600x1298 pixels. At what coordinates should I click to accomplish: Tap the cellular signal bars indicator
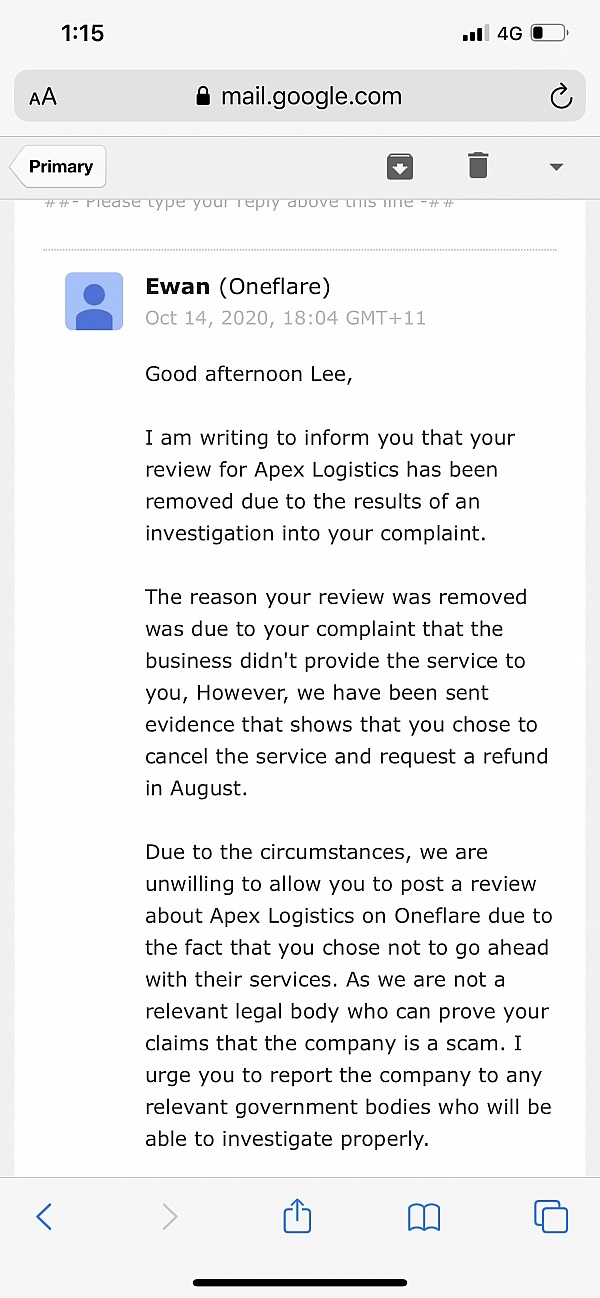coord(474,34)
